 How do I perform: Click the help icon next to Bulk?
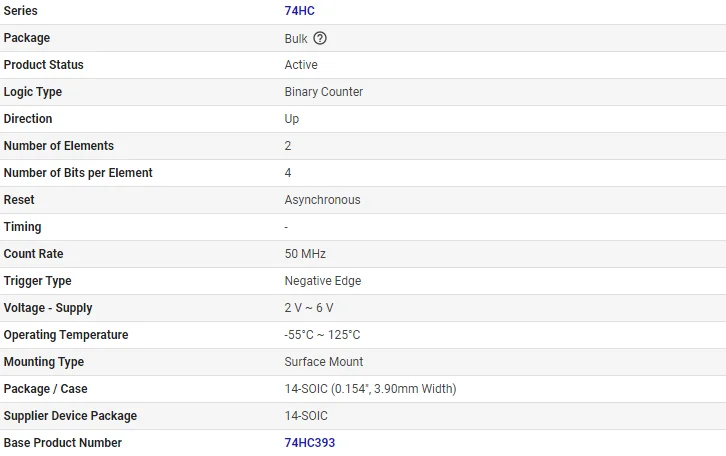pyautogui.click(x=320, y=38)
